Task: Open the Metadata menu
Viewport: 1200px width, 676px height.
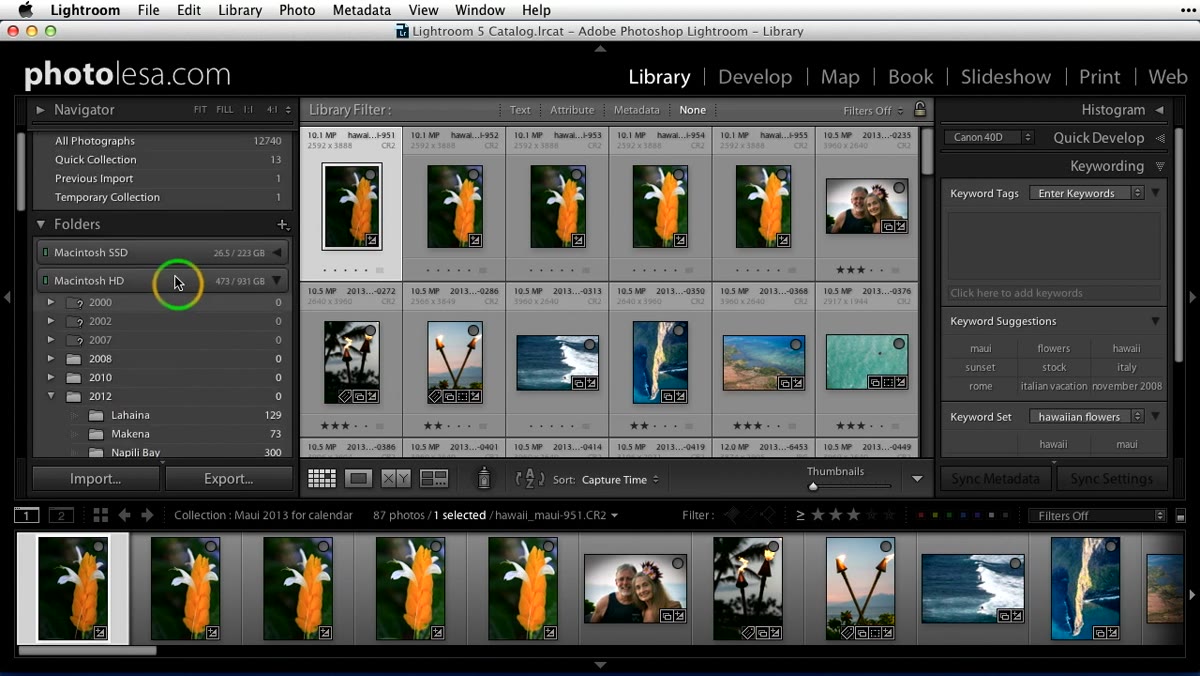Action: coord(362,10)
